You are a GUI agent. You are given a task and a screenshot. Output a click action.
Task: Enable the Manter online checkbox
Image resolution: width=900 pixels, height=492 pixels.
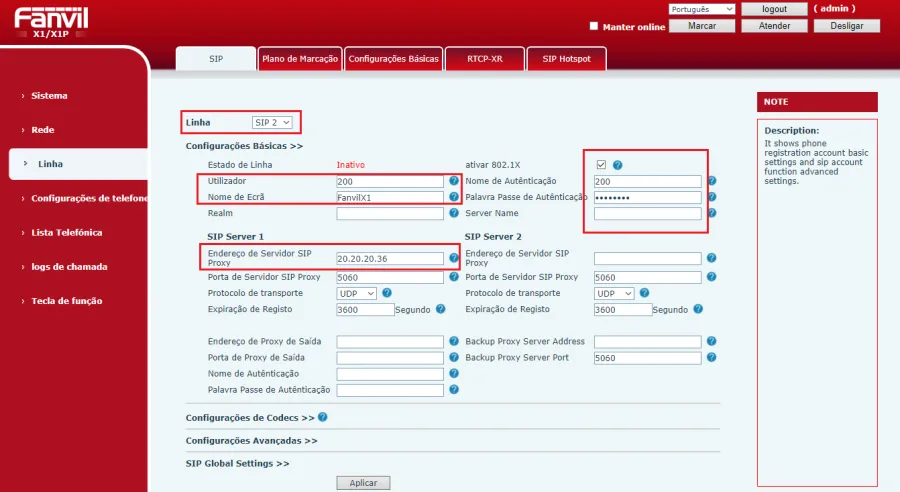(x=594, y=26)
